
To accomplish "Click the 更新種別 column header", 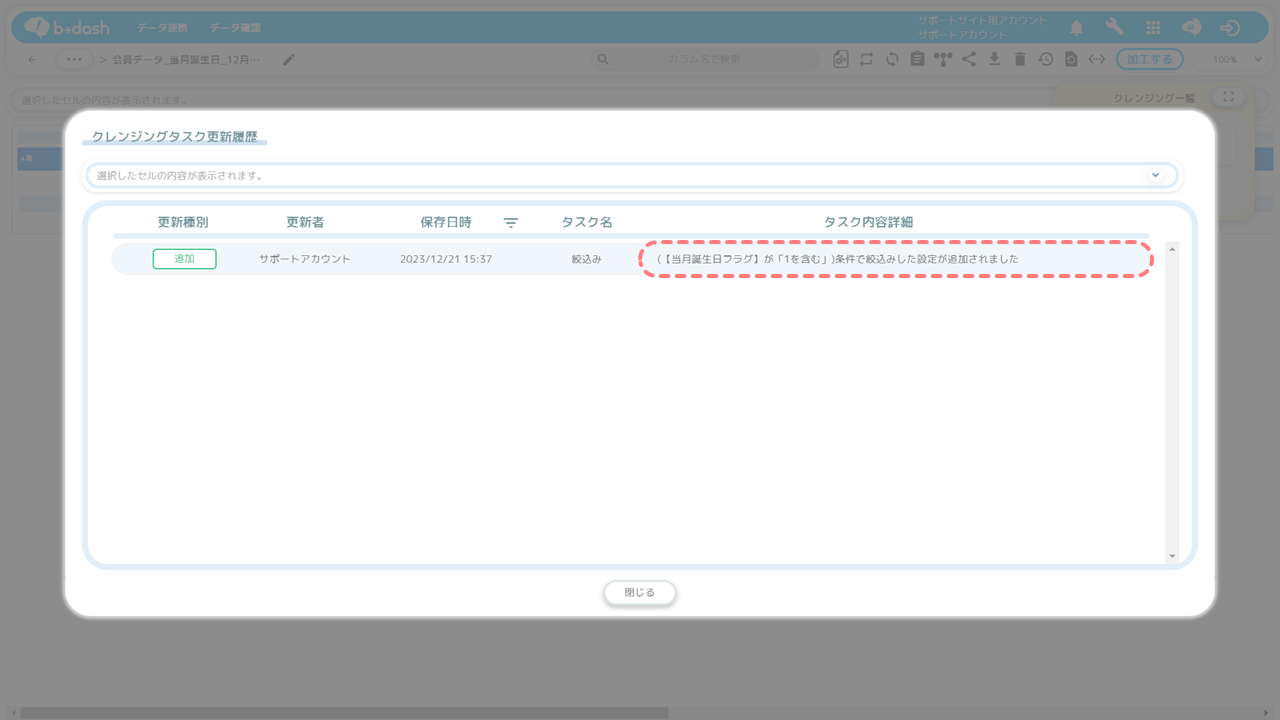I will pyautogui.click(x=183, y=222).
